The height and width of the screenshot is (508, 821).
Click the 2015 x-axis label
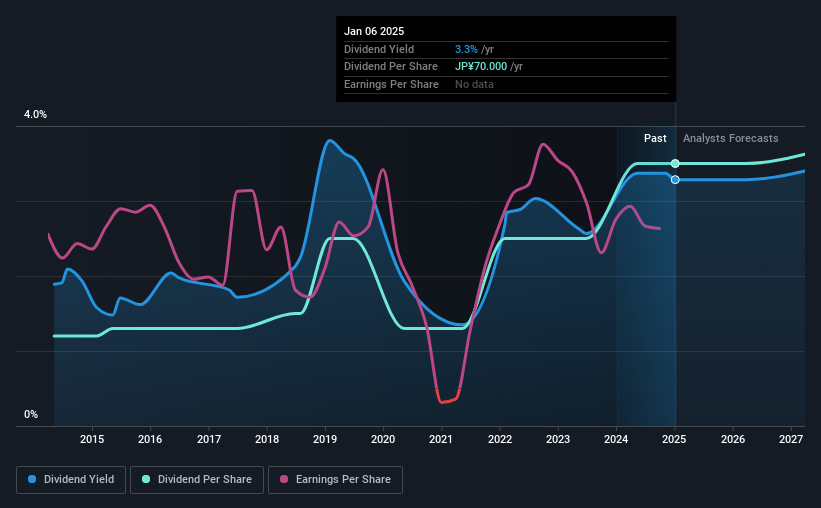click(92, 439)
